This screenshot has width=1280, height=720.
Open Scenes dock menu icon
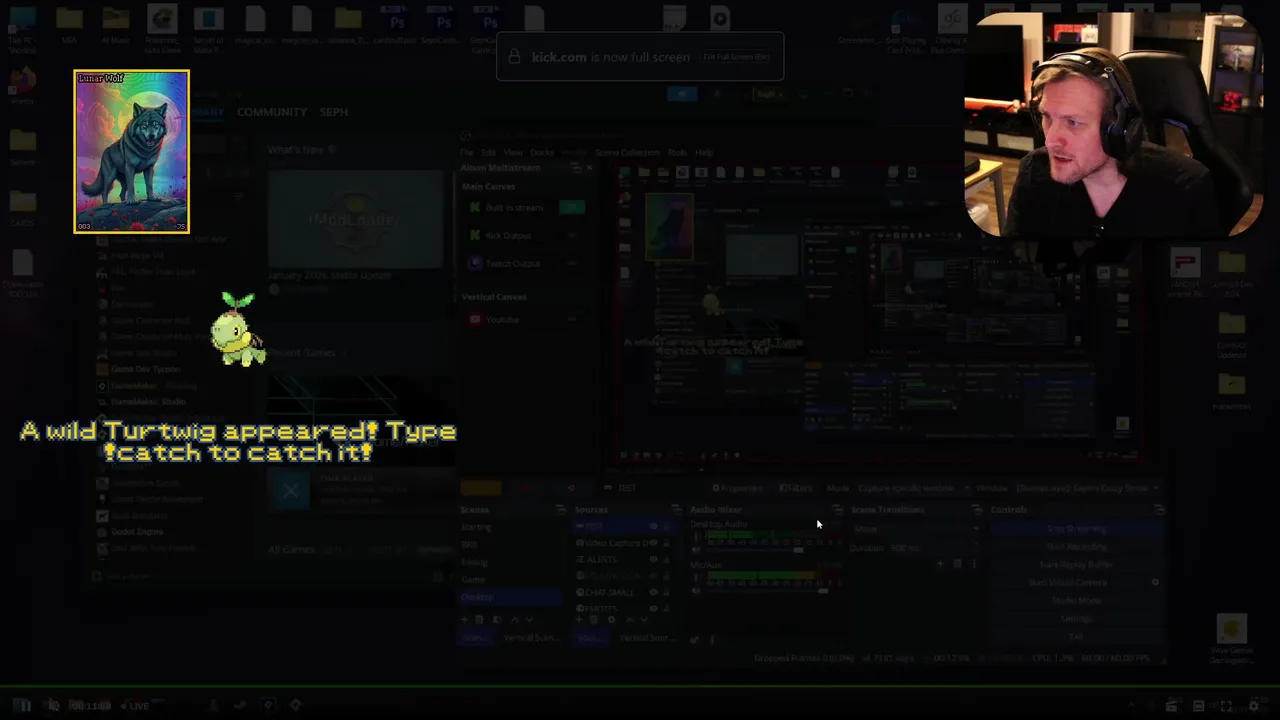561,510
